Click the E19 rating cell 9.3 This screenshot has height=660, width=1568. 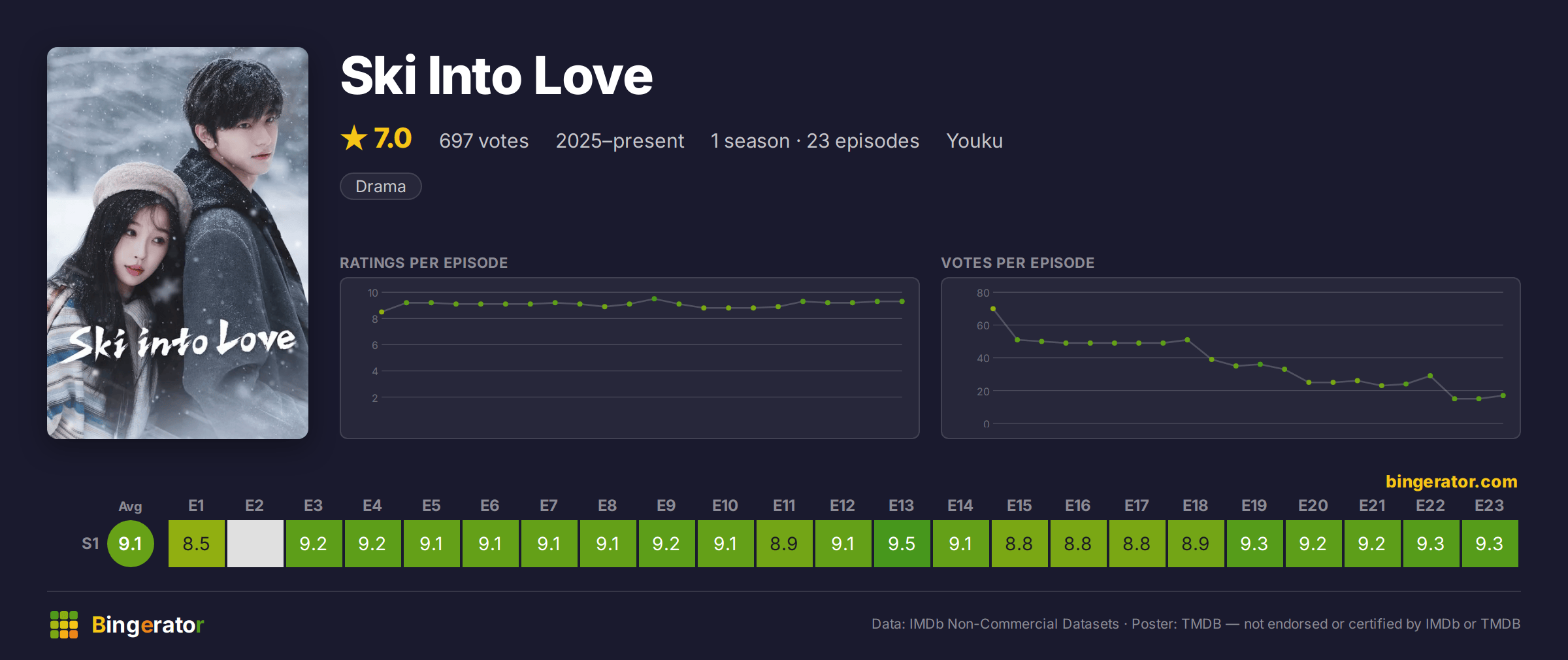[x=1255, y=544]
